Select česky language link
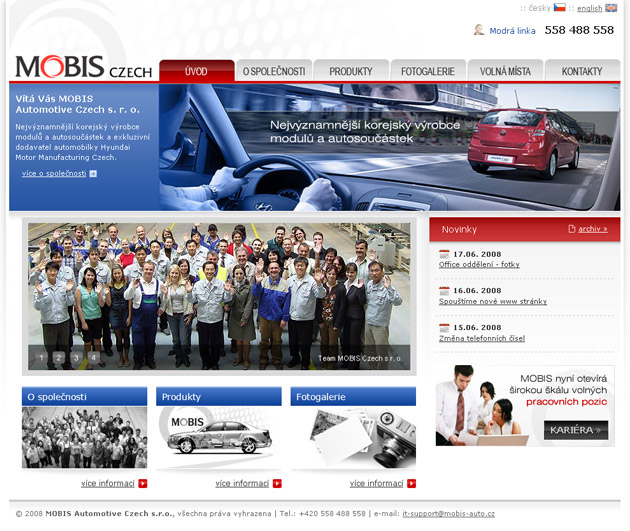630x531 pixels. 540,8
